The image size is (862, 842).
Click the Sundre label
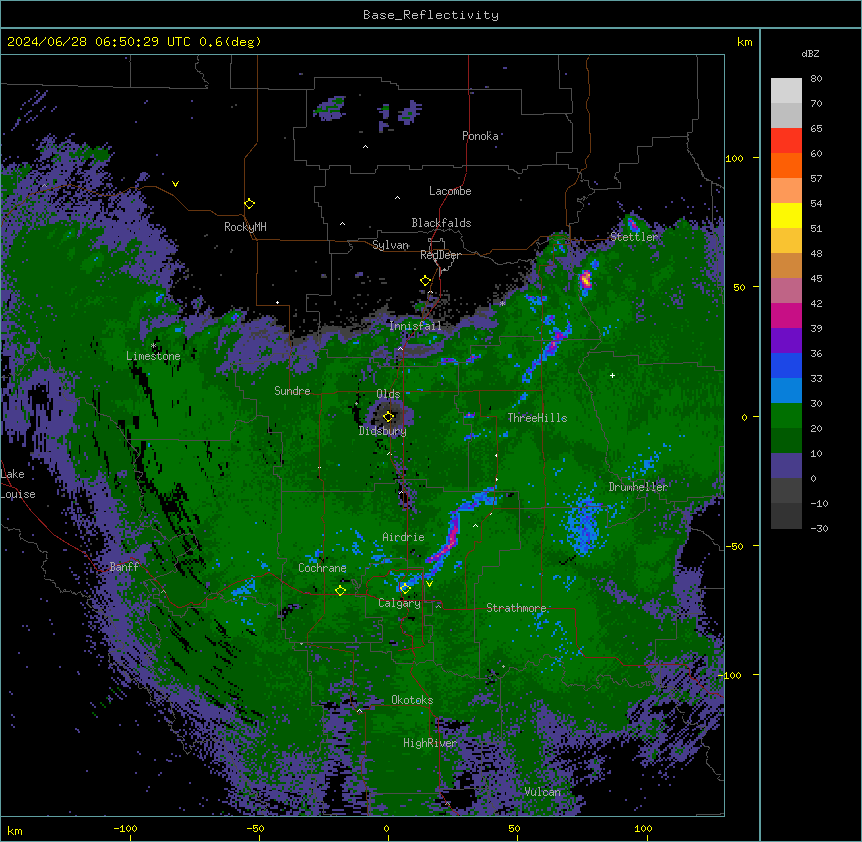[x=292, y=391]
